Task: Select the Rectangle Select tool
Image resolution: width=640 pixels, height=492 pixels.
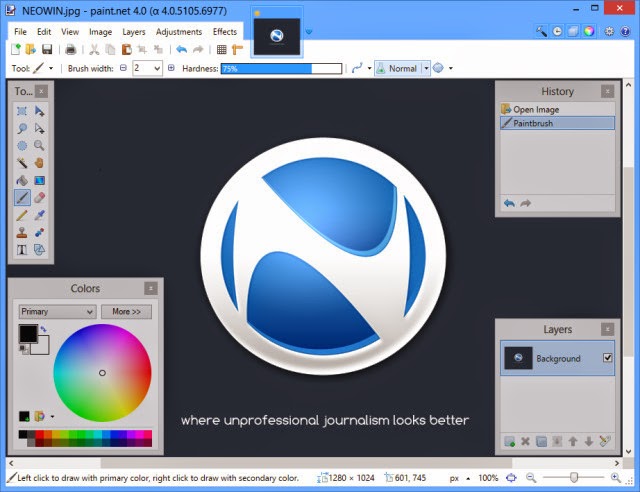Action: [22, 111]
